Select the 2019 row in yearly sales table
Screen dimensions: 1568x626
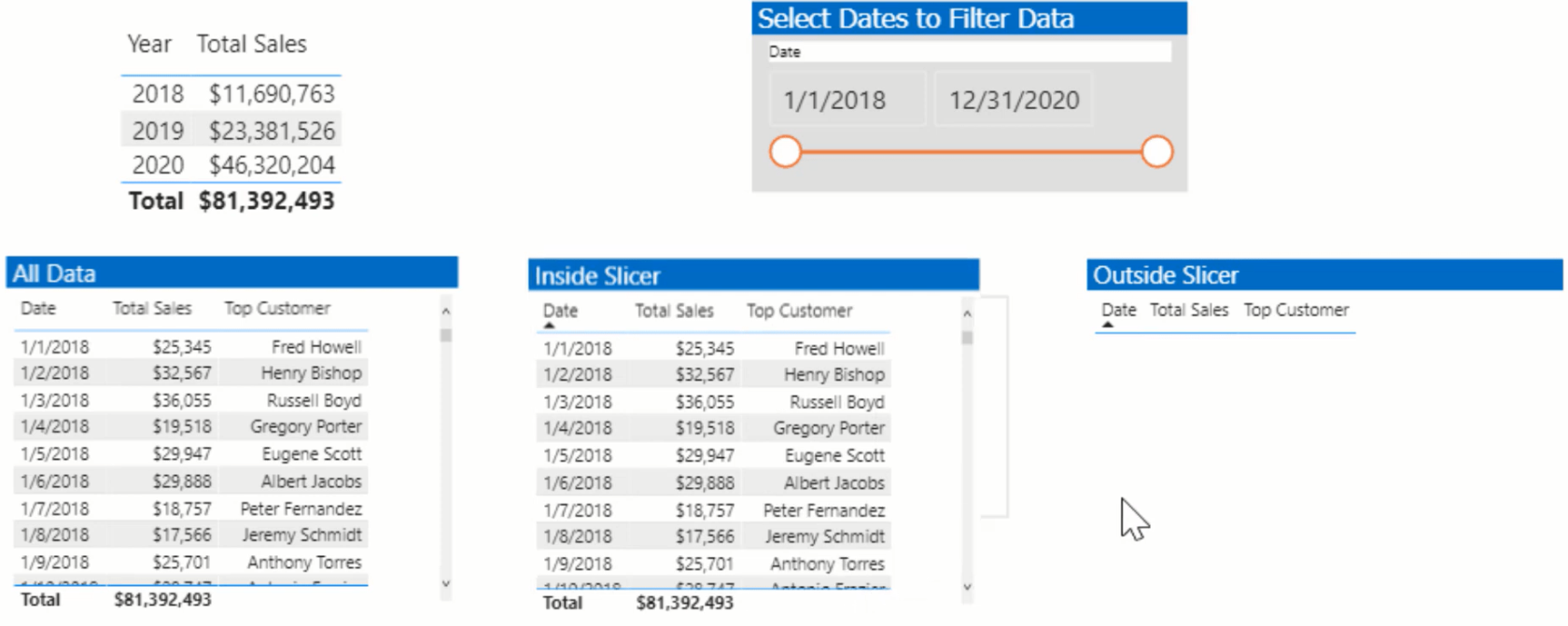click(x=231, y=131)
